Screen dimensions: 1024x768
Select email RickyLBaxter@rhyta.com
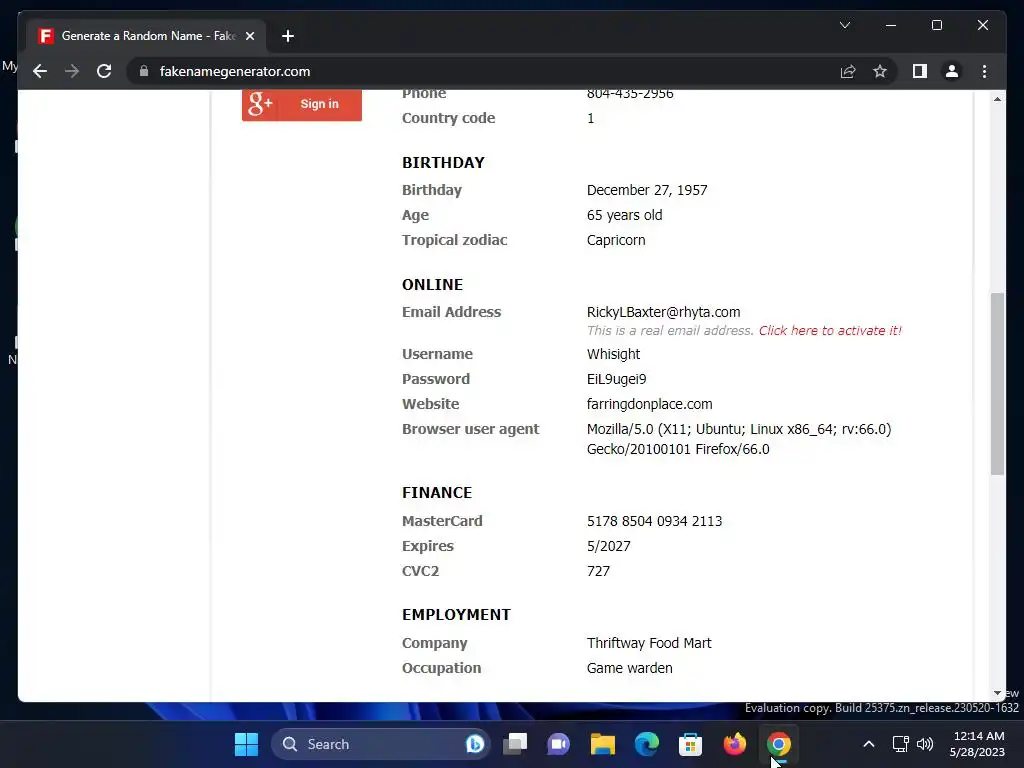664,312
